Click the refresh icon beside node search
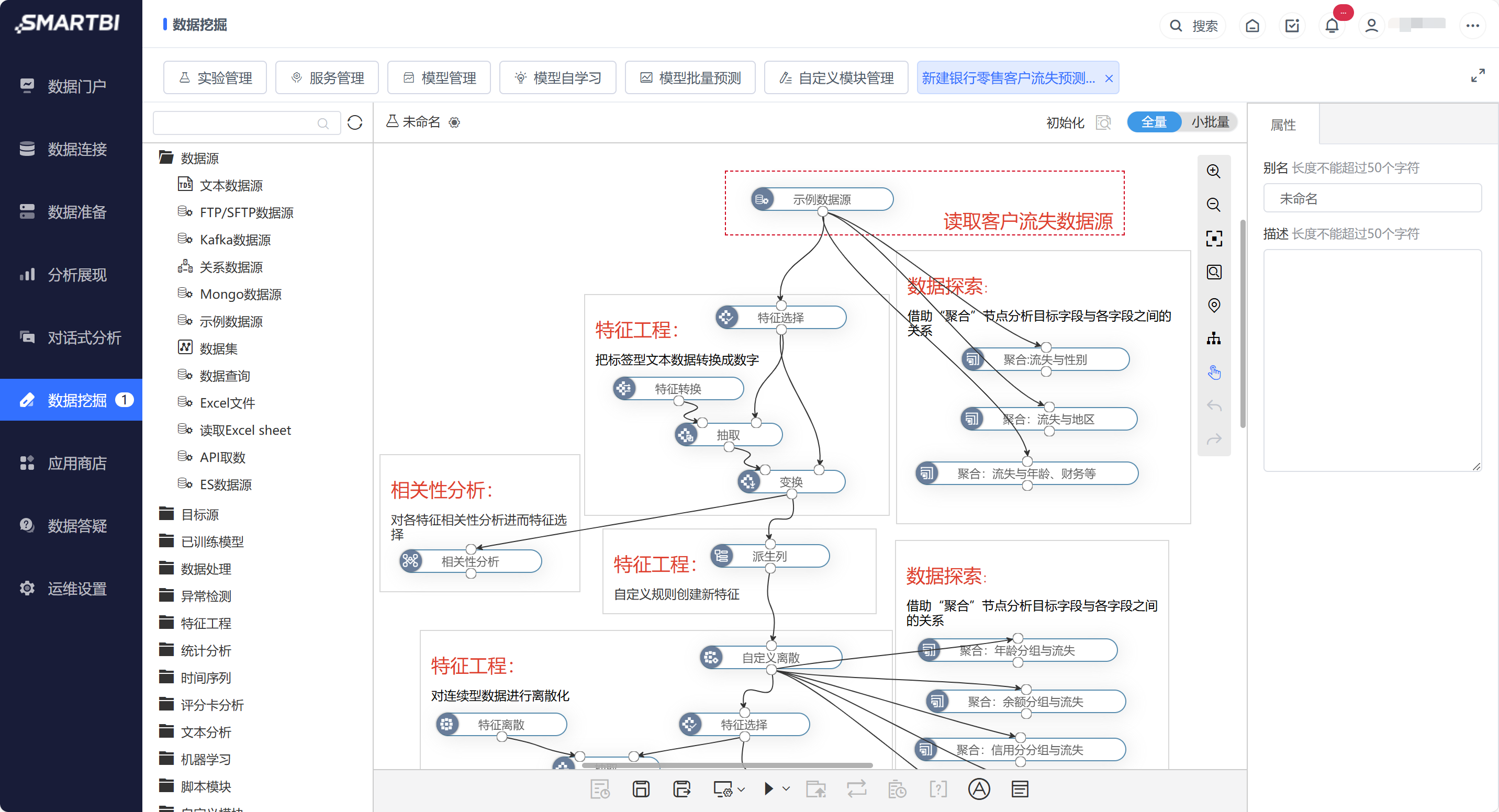This screenshot has width=1499, height=812. point(355,122)
